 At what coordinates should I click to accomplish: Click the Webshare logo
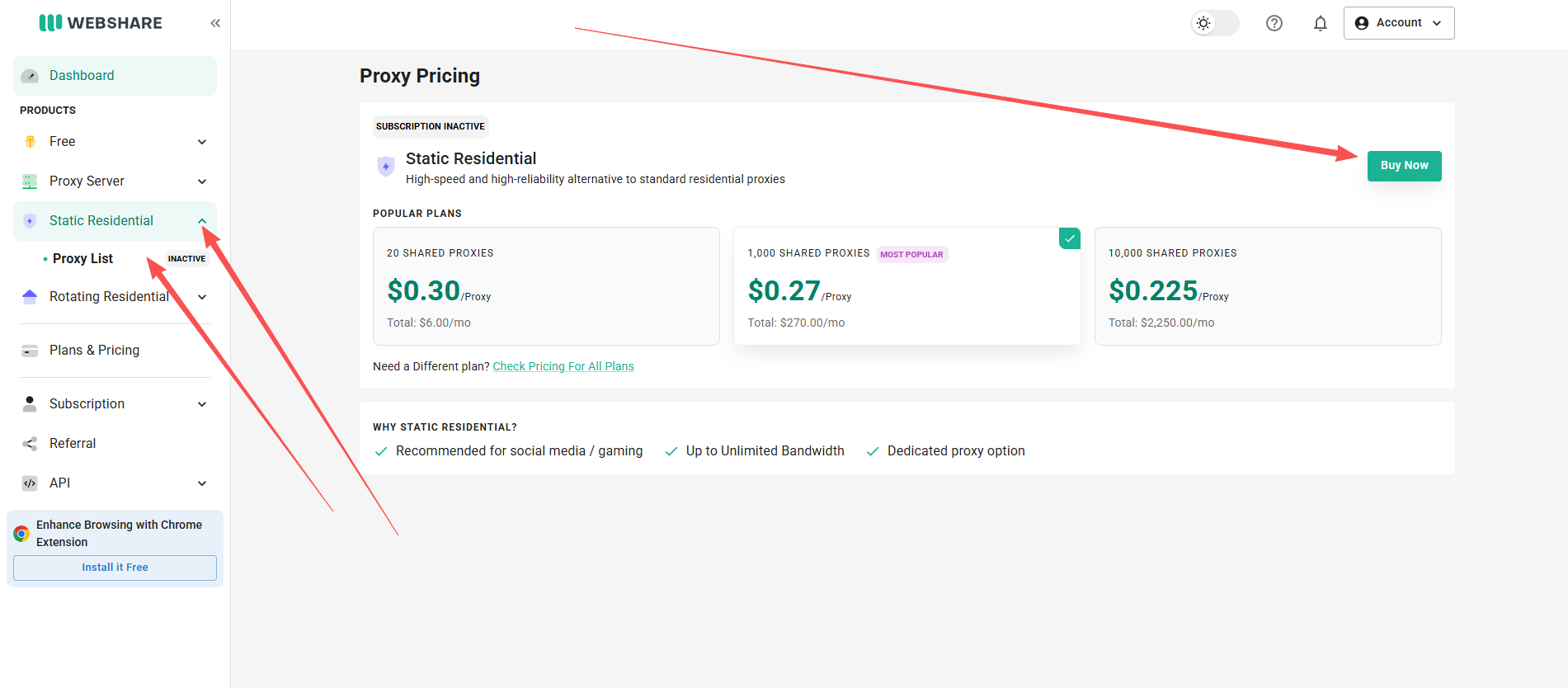(x=101, y=23)
